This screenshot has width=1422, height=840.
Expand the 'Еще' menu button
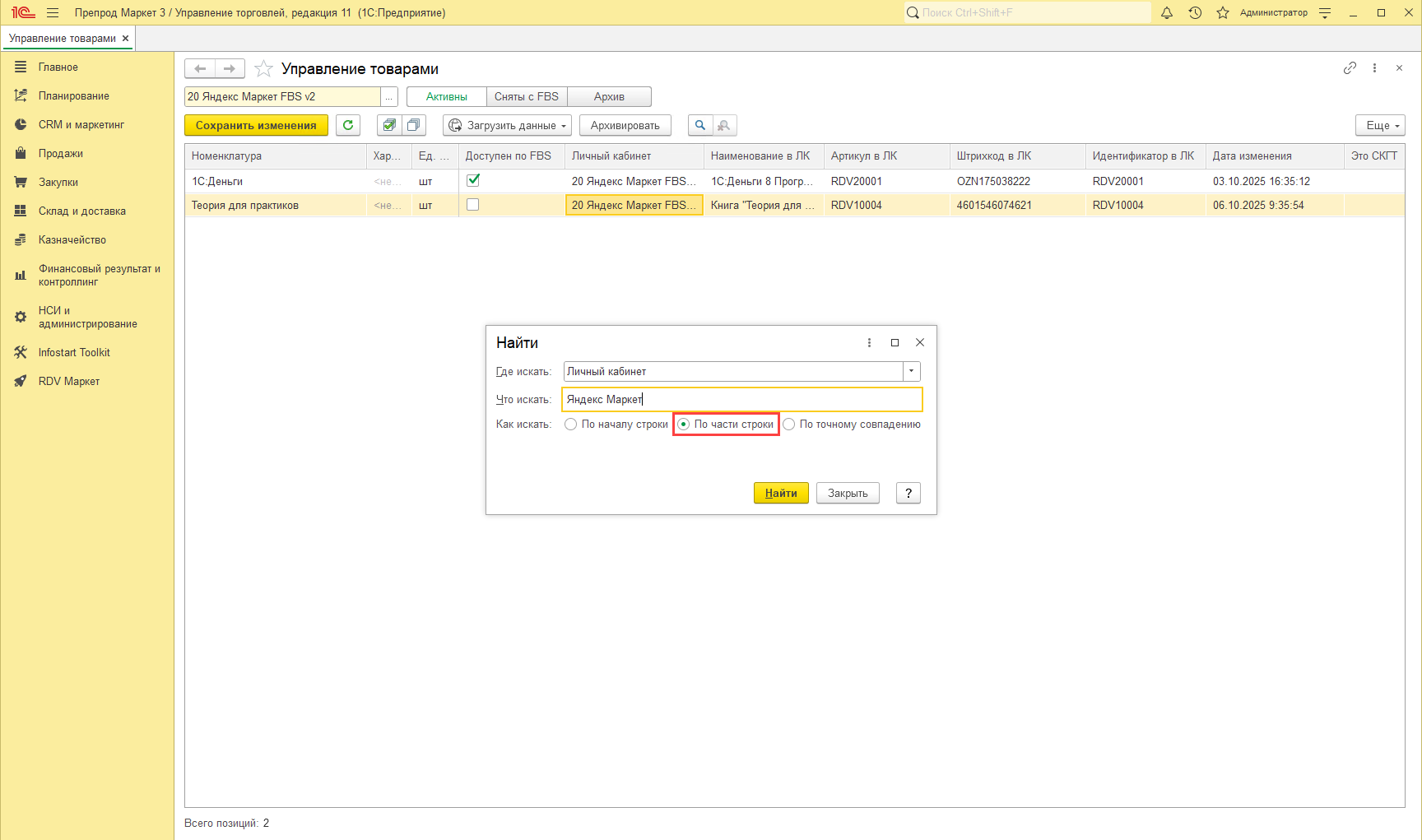[x=1380, y=125]
